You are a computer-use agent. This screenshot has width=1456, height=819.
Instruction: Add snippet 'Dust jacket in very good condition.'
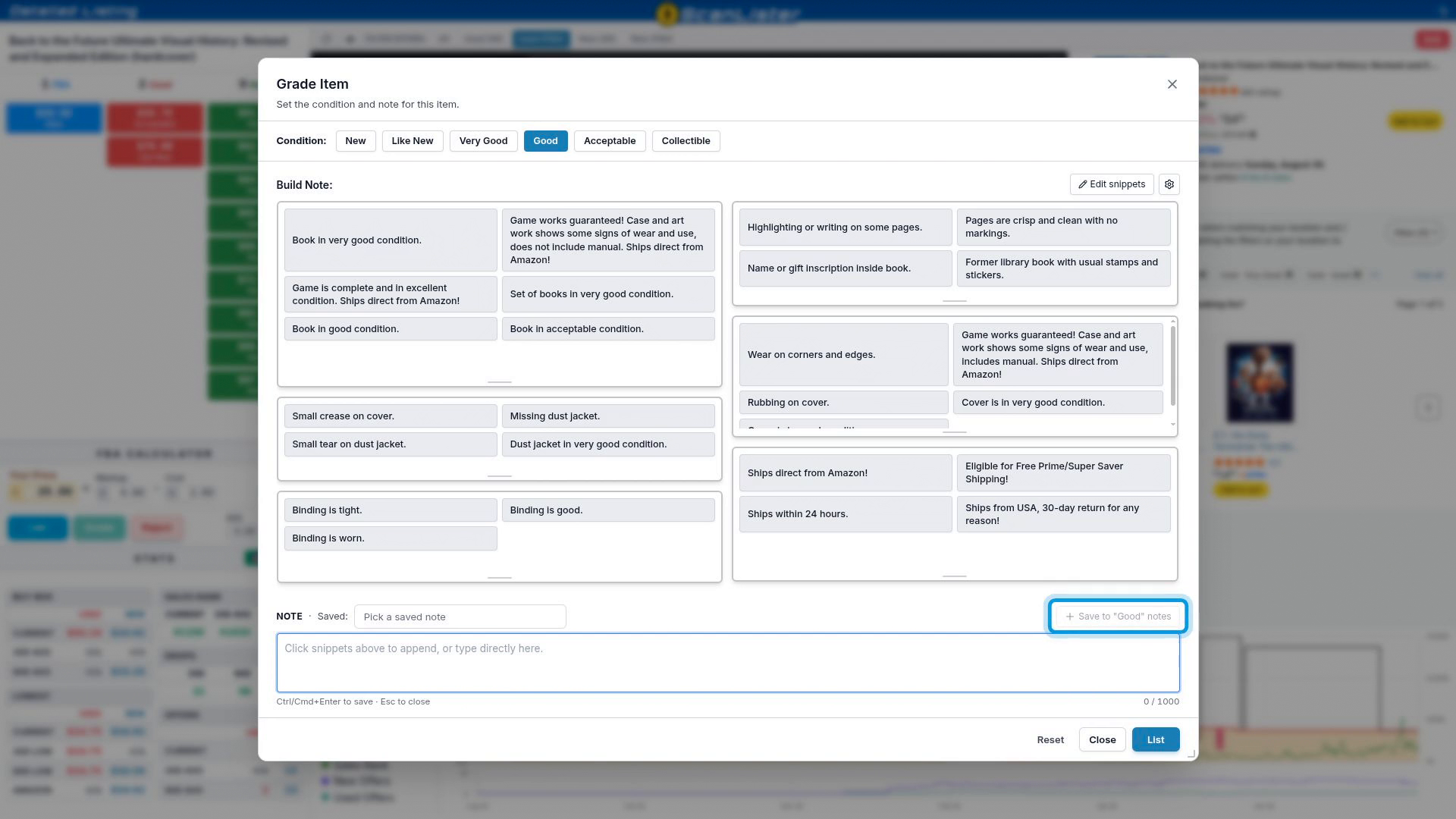(608, 444)
